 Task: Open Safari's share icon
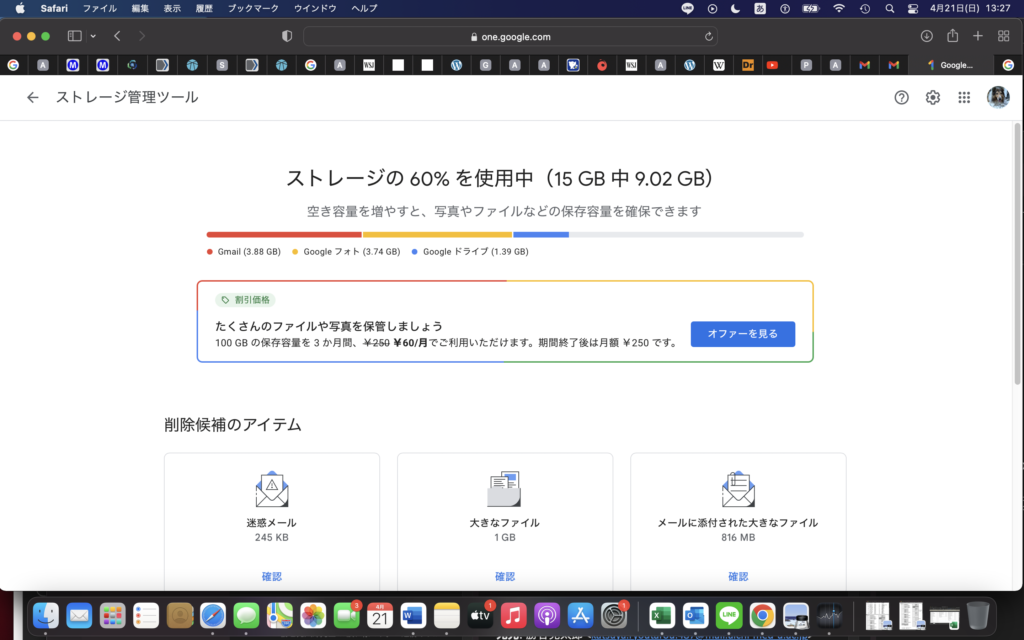click(x=952, y=35)
